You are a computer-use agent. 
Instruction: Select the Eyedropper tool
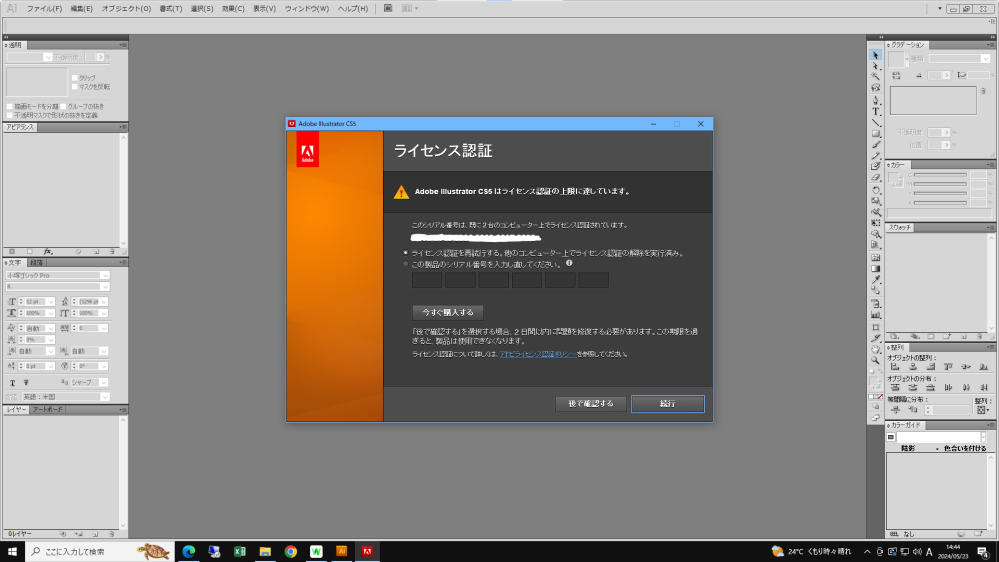[x=875, y=280]
